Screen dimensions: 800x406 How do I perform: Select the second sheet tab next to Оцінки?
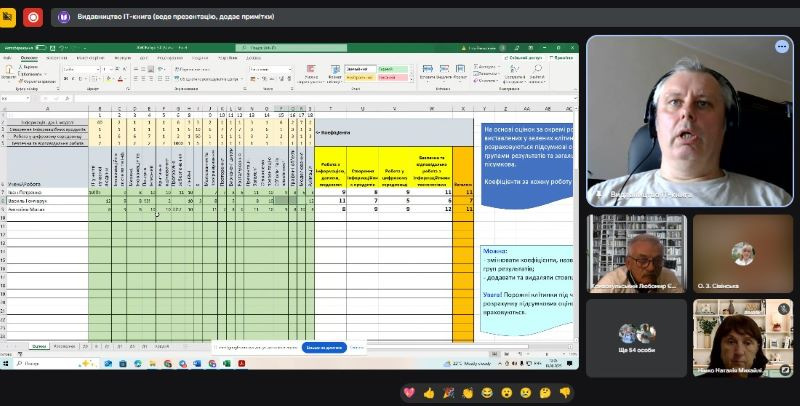pos(64,346)
